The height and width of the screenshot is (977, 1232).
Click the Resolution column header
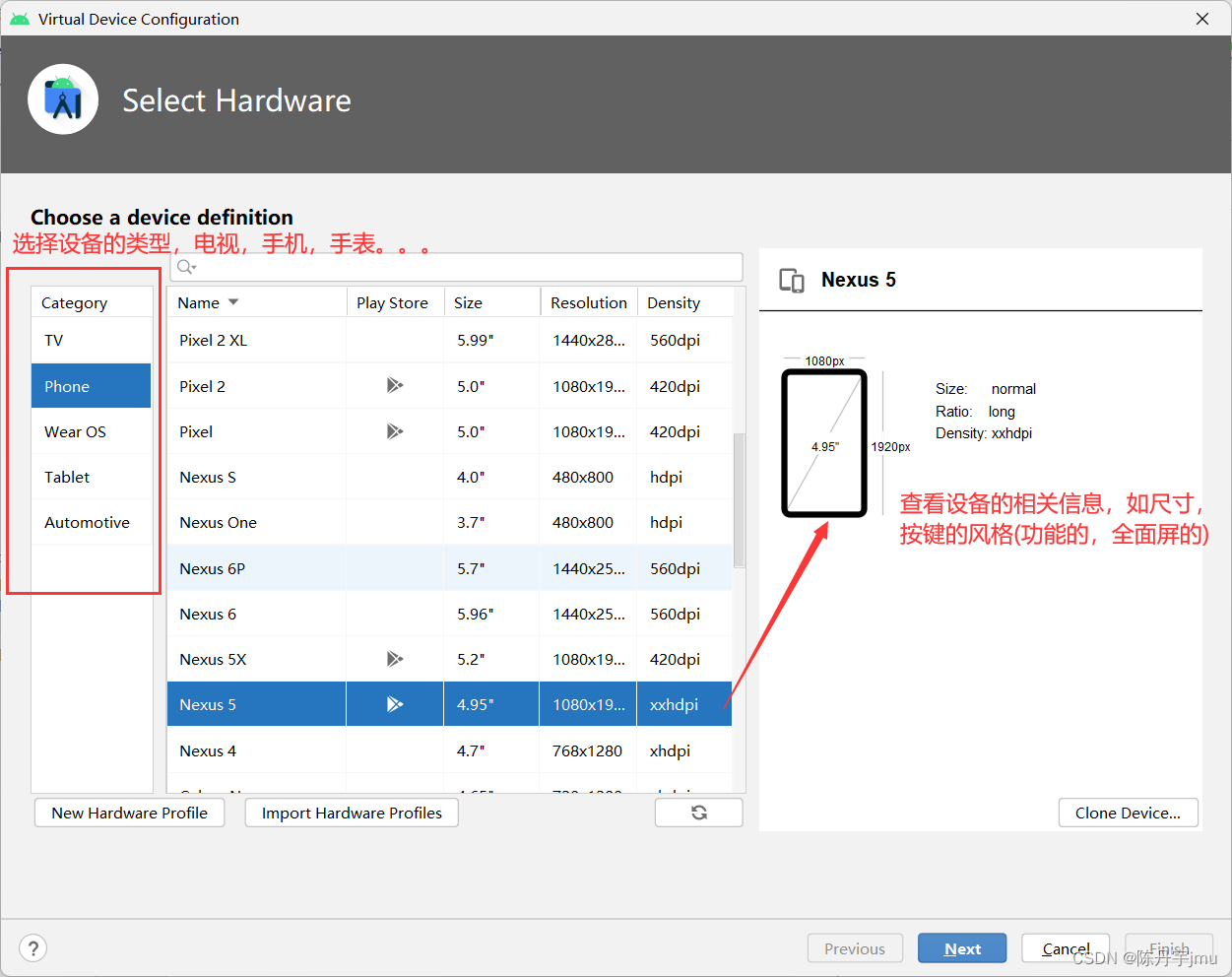tap(589, 302)
